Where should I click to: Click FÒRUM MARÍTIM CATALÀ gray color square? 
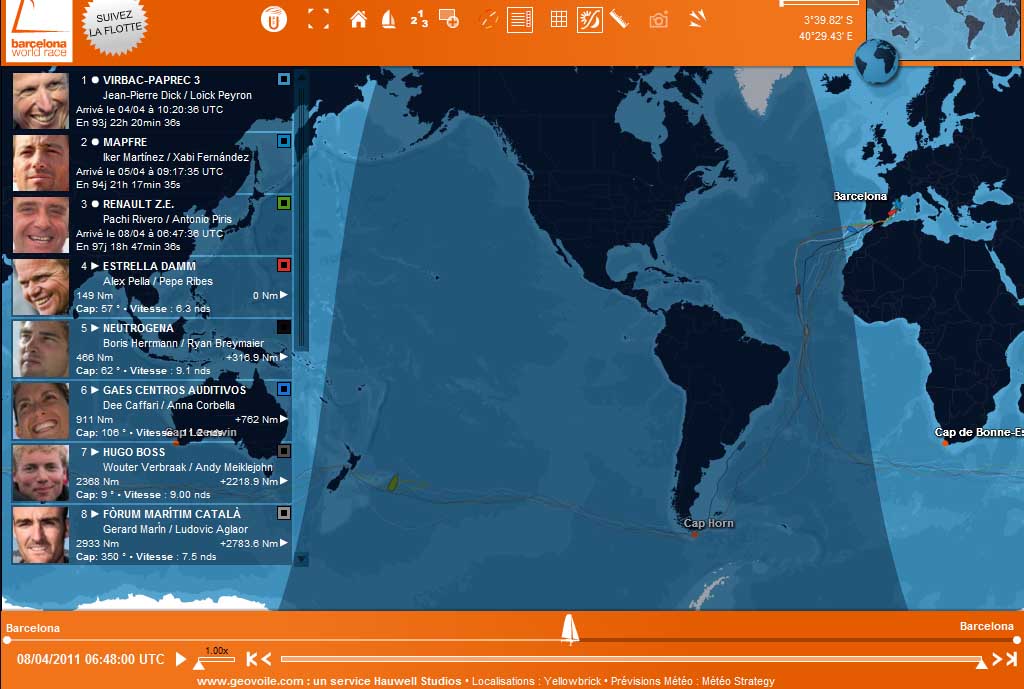(x=283, y=513)
